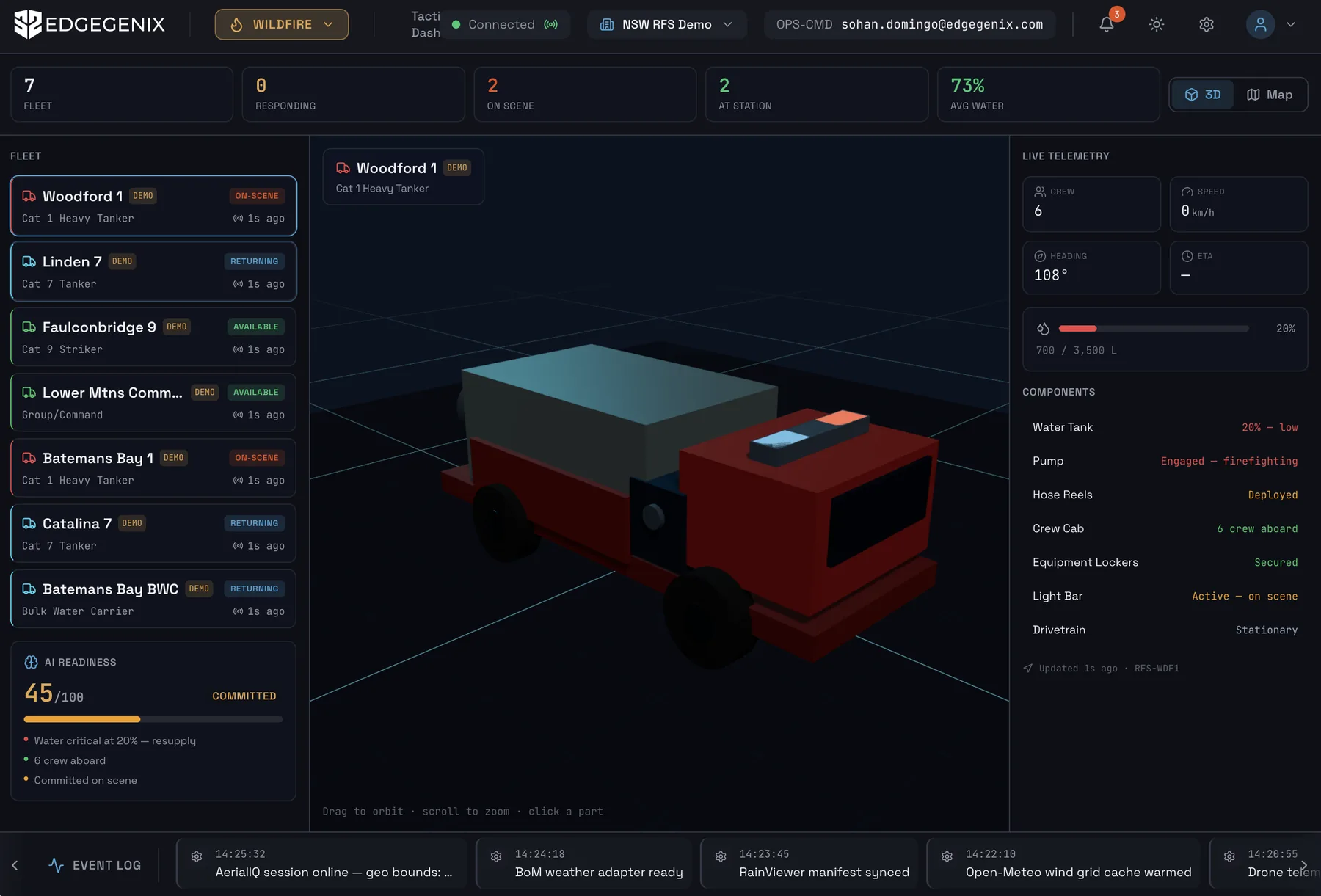
Task: Click gear icon on 14:22:10 event
Action: point(947,856)
